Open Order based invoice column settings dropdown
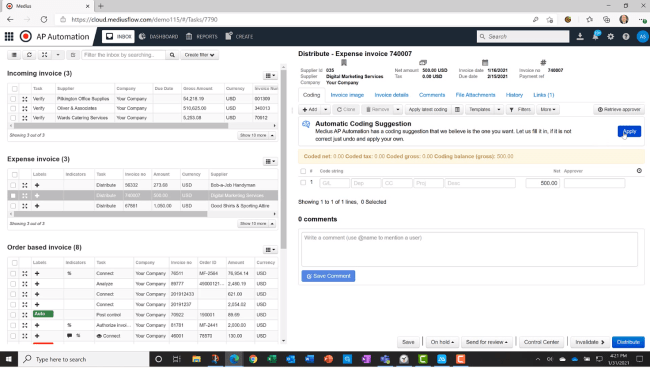 click(270, 249)
